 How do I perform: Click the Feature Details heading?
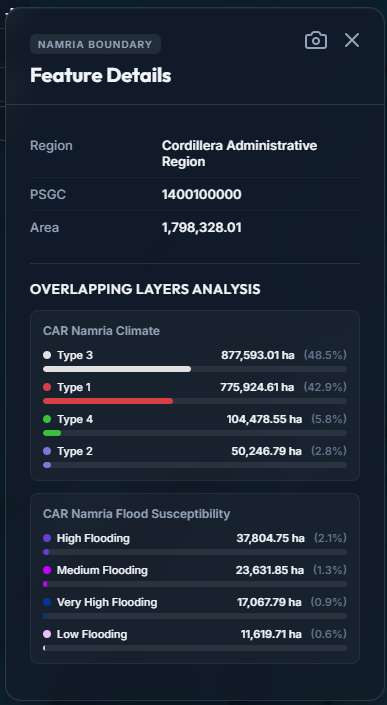(101, 75)
